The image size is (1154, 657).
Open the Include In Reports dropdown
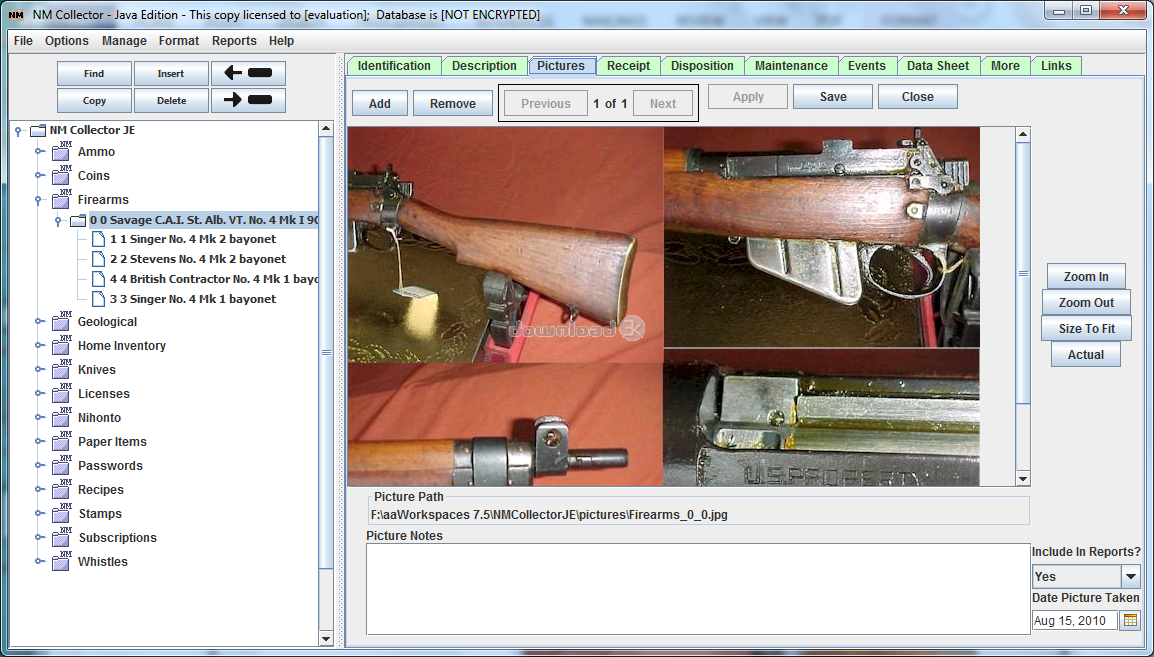(1130, 577)
